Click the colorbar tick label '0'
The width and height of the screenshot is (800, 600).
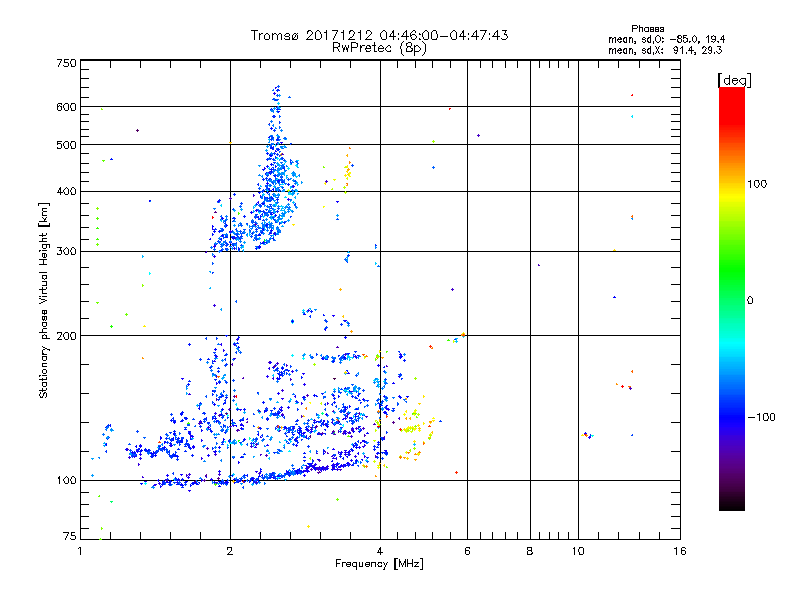click(x=749, y=301)
